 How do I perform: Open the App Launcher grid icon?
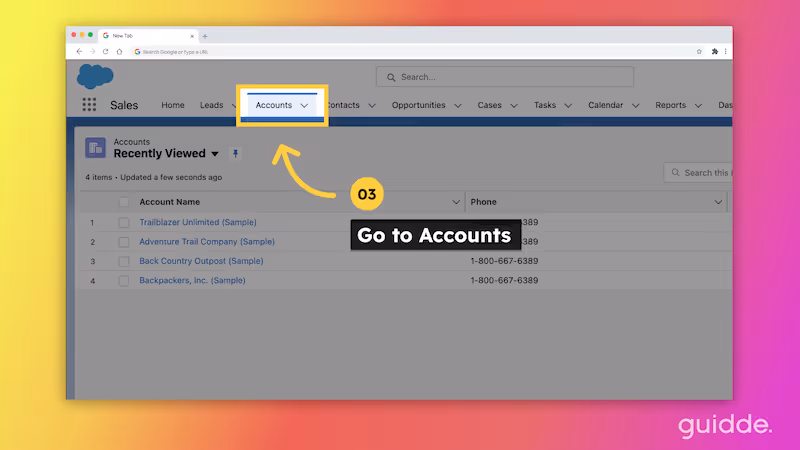click(x=89, y=105)
